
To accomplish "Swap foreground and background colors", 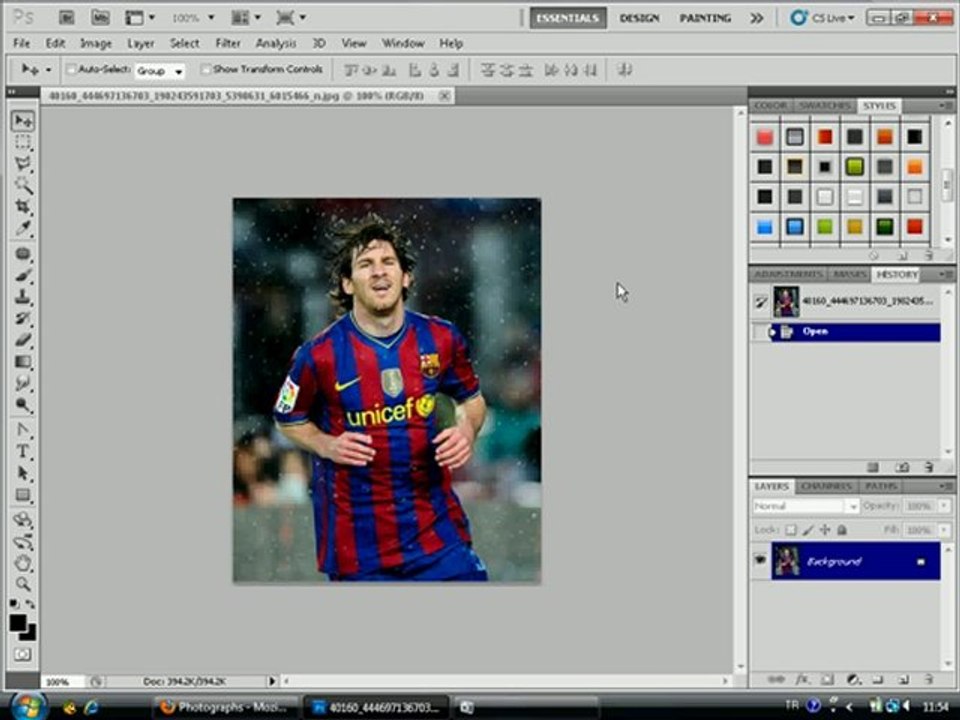I will tap(30, 604).
